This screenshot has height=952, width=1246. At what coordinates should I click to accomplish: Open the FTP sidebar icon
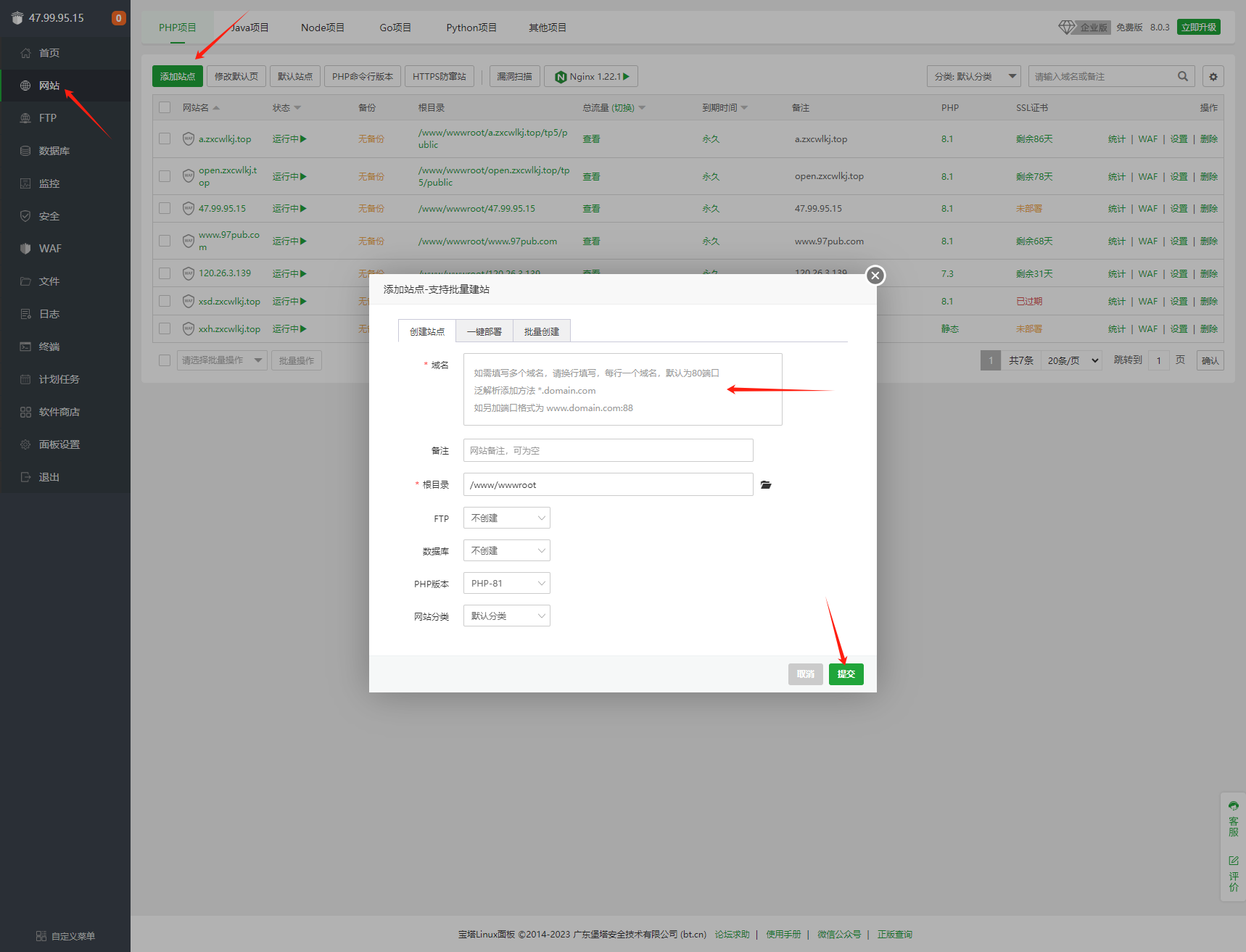[x=25, y=118]
